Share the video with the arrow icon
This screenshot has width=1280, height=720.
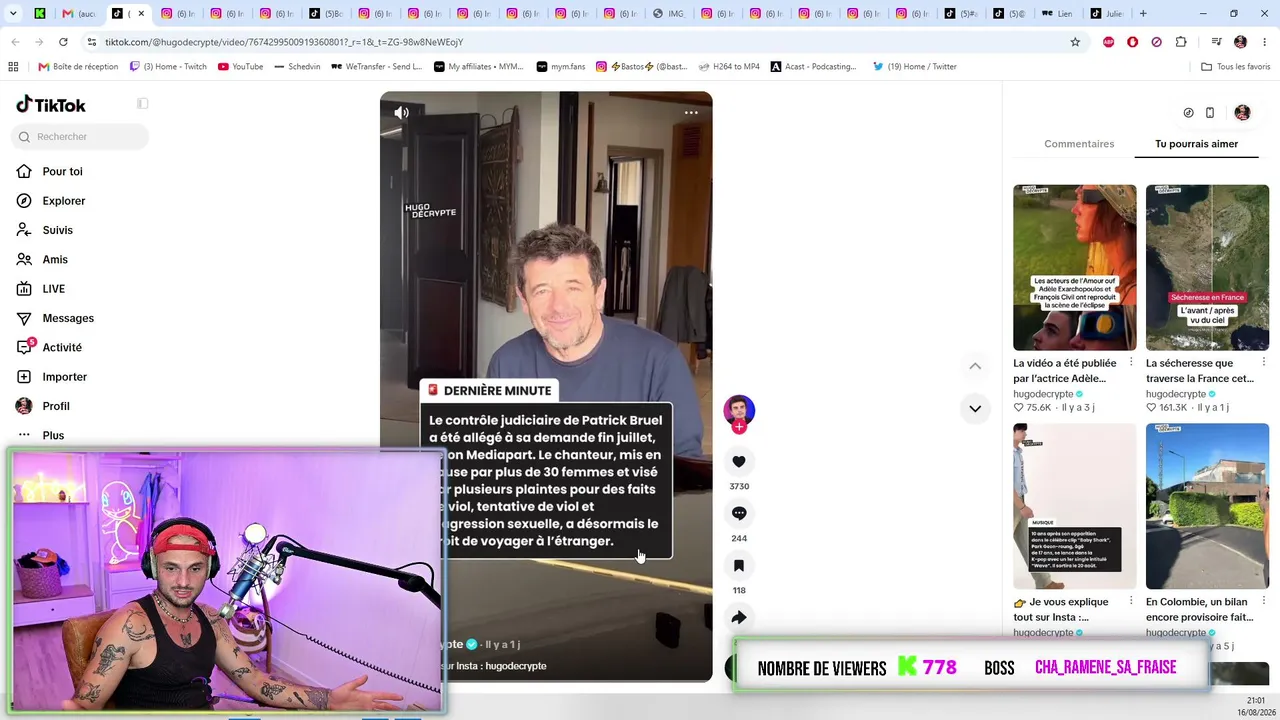pyautogui.click(x=739, y=618)
